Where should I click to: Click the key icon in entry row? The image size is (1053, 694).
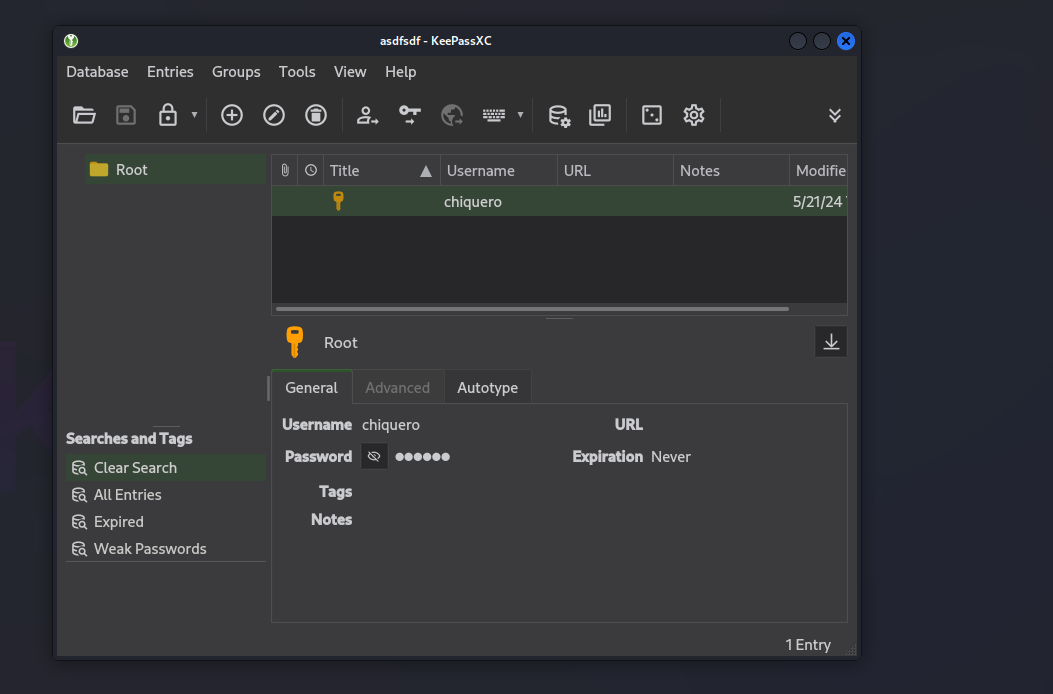coord(338,201)
